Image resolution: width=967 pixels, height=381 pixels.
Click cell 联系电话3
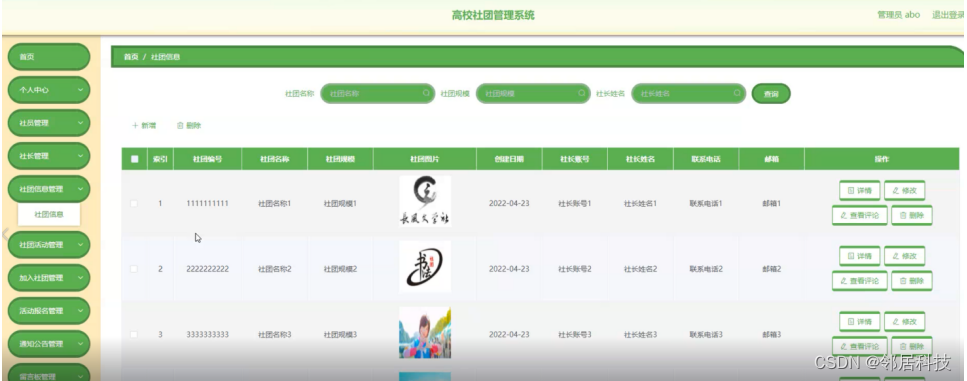point(706,334)
